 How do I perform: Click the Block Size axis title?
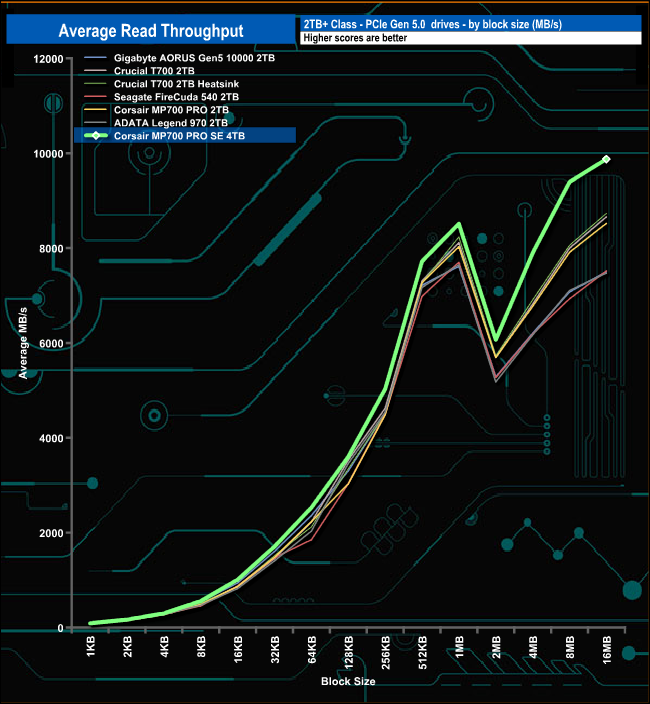tap(348, 681)
